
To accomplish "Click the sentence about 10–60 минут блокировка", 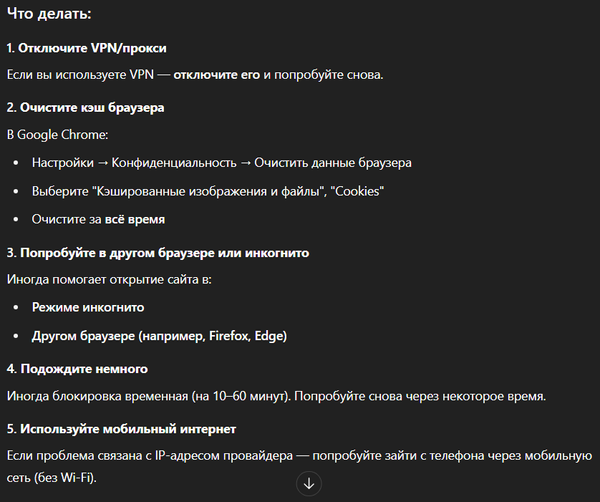I will tap(276, 396).
